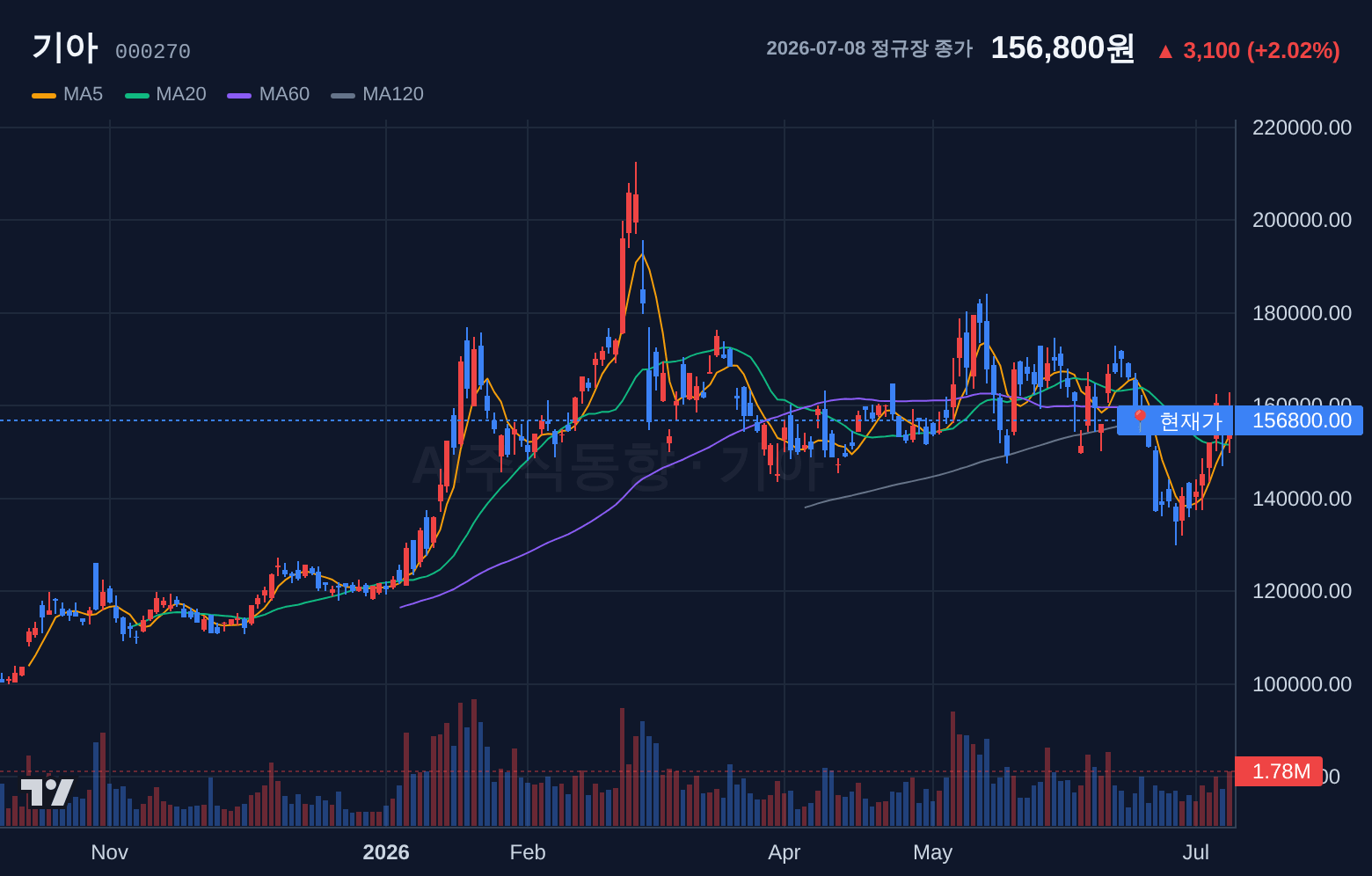
Task: Toggle the MA60 indicator label
Action: [284, 94]
